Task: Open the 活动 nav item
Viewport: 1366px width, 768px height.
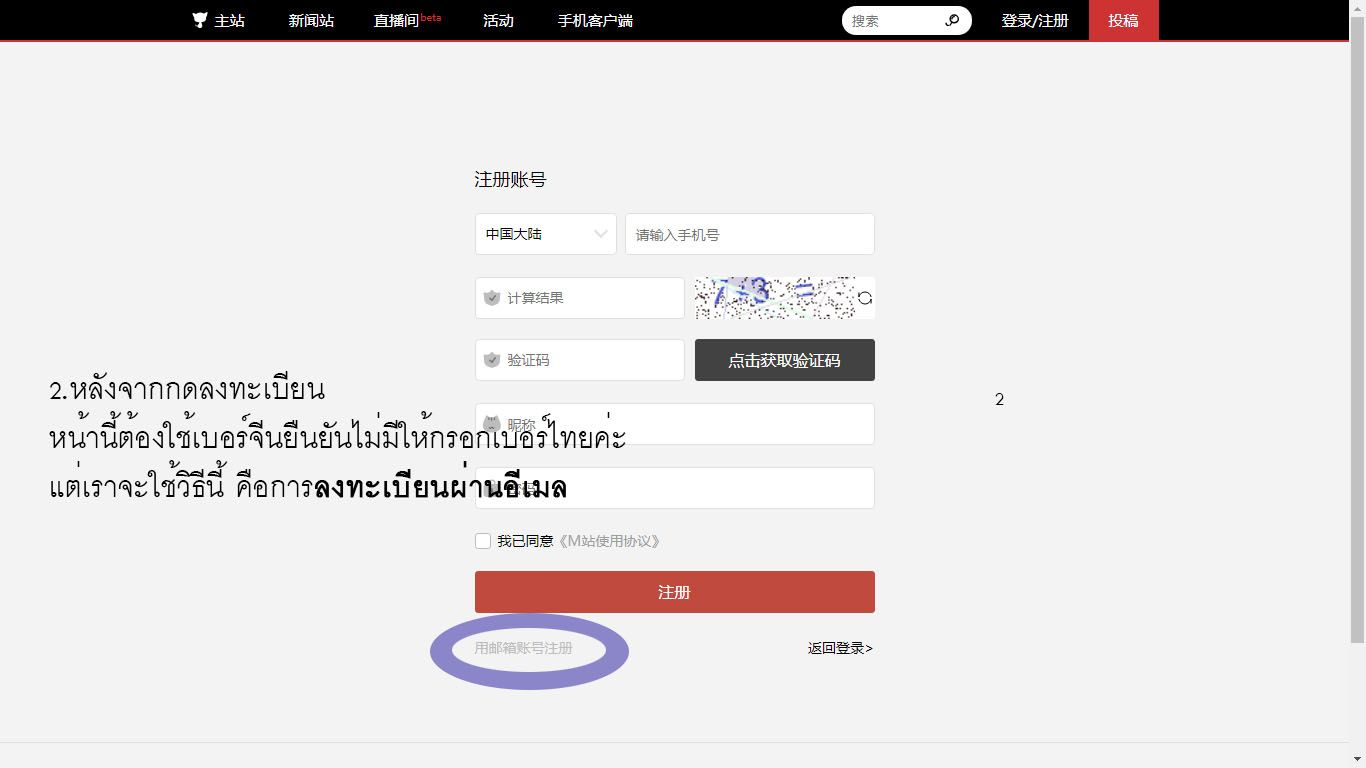Action: tap(498, 21)
